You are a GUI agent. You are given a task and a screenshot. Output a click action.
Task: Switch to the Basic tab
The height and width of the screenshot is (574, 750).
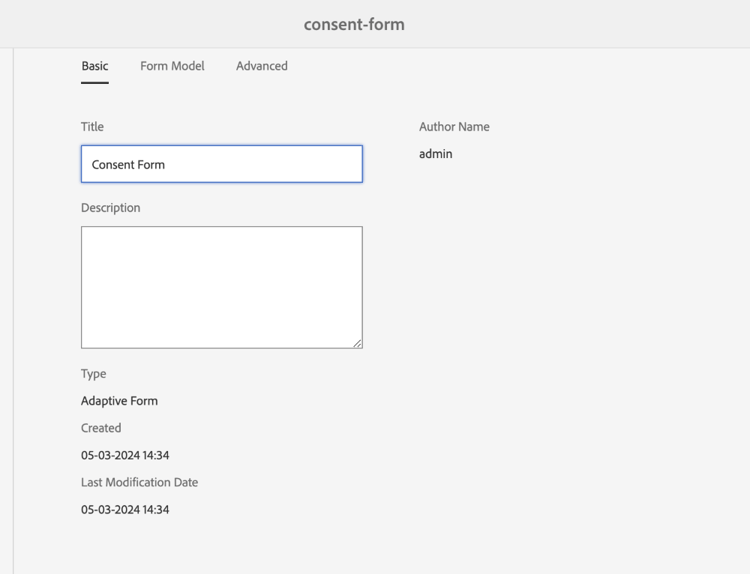[95, 66]
